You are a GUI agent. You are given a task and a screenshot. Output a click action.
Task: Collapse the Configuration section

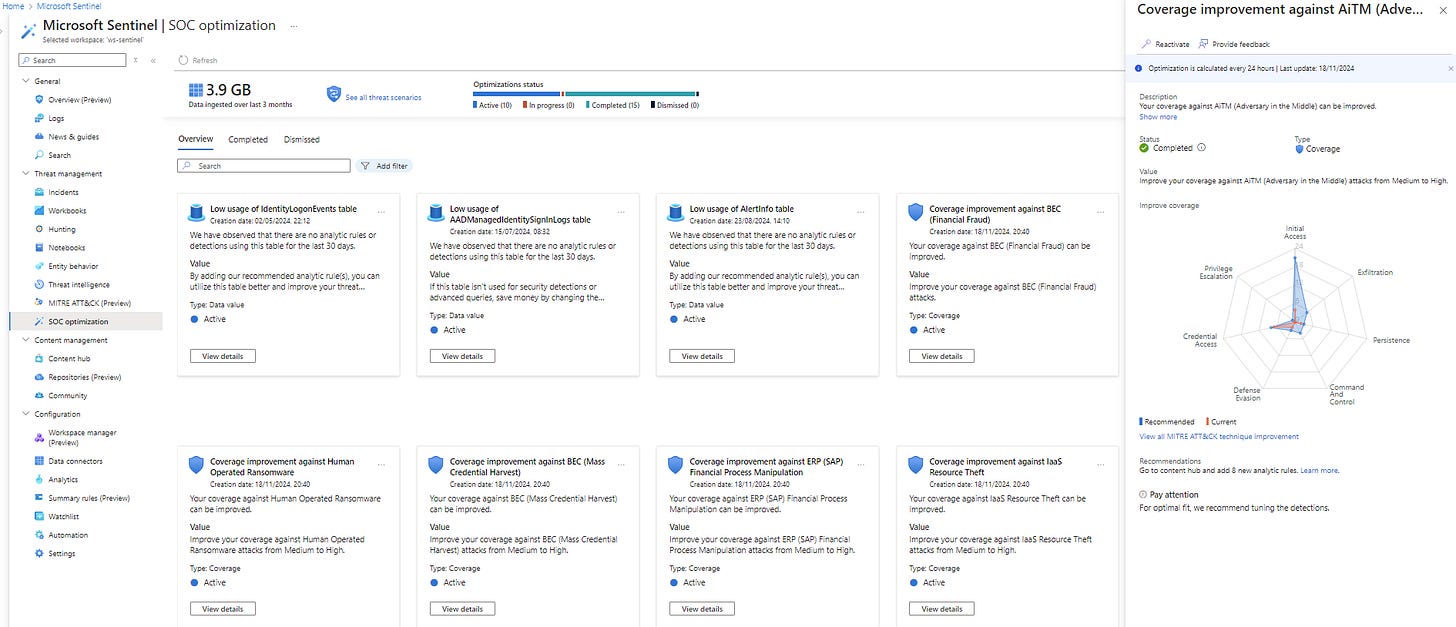pyautogui.click(x=26, y=414)
